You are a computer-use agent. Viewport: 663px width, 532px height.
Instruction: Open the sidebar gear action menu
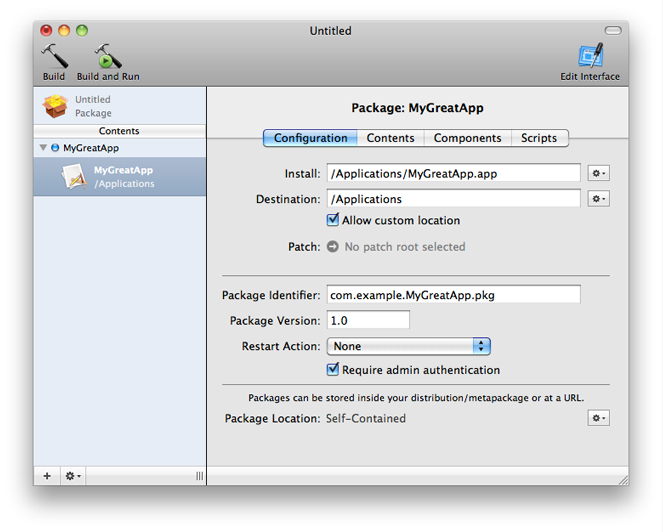click(73, 476)
